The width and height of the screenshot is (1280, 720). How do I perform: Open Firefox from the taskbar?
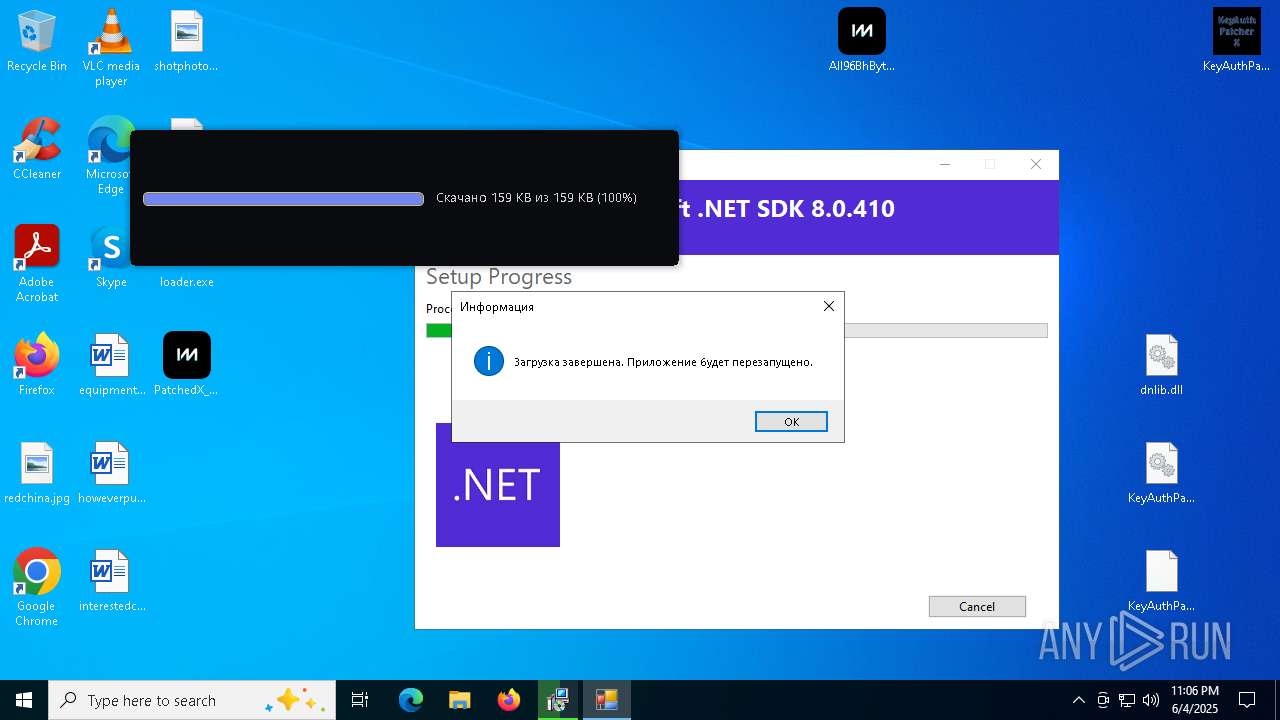pyautogui.click(x=508, y=700)
